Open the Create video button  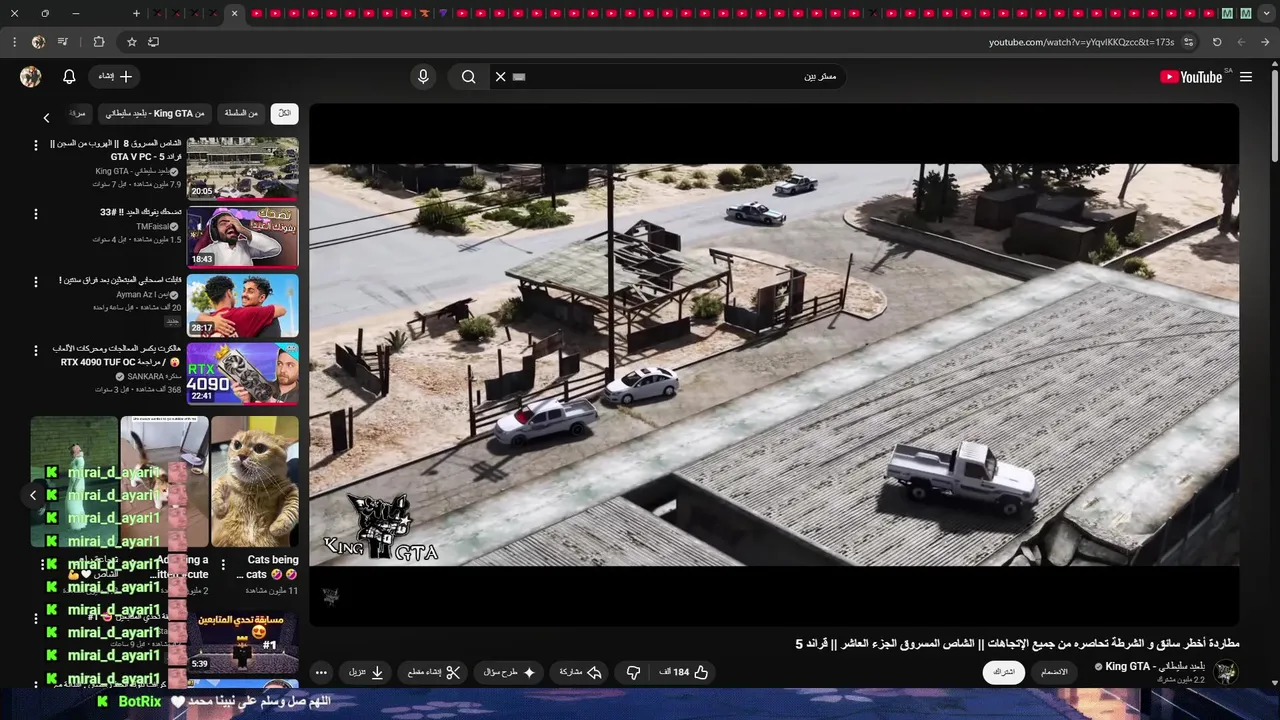click(x=114, y=77)
